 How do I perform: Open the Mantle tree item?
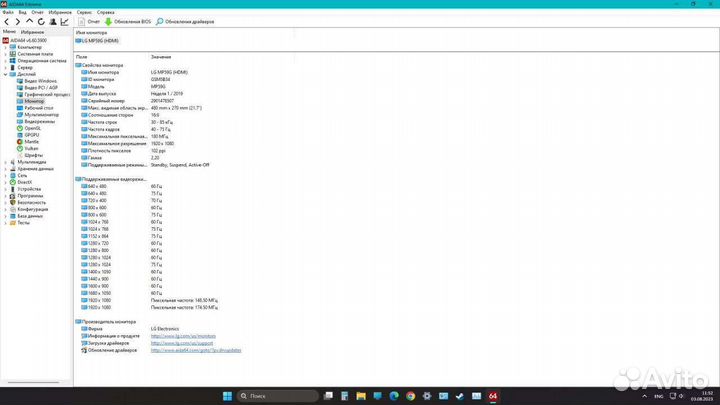click(28, 142)
